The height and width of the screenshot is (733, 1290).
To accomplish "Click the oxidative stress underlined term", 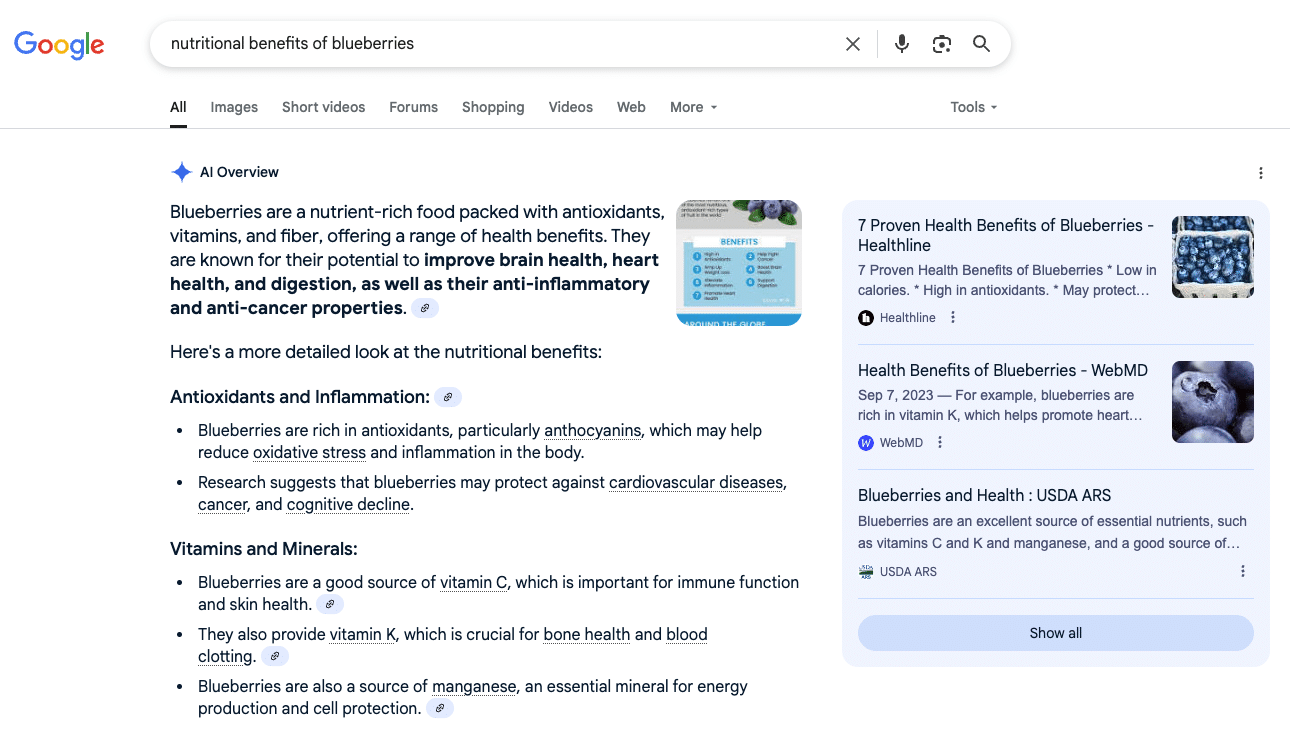I will click(309, 453).
